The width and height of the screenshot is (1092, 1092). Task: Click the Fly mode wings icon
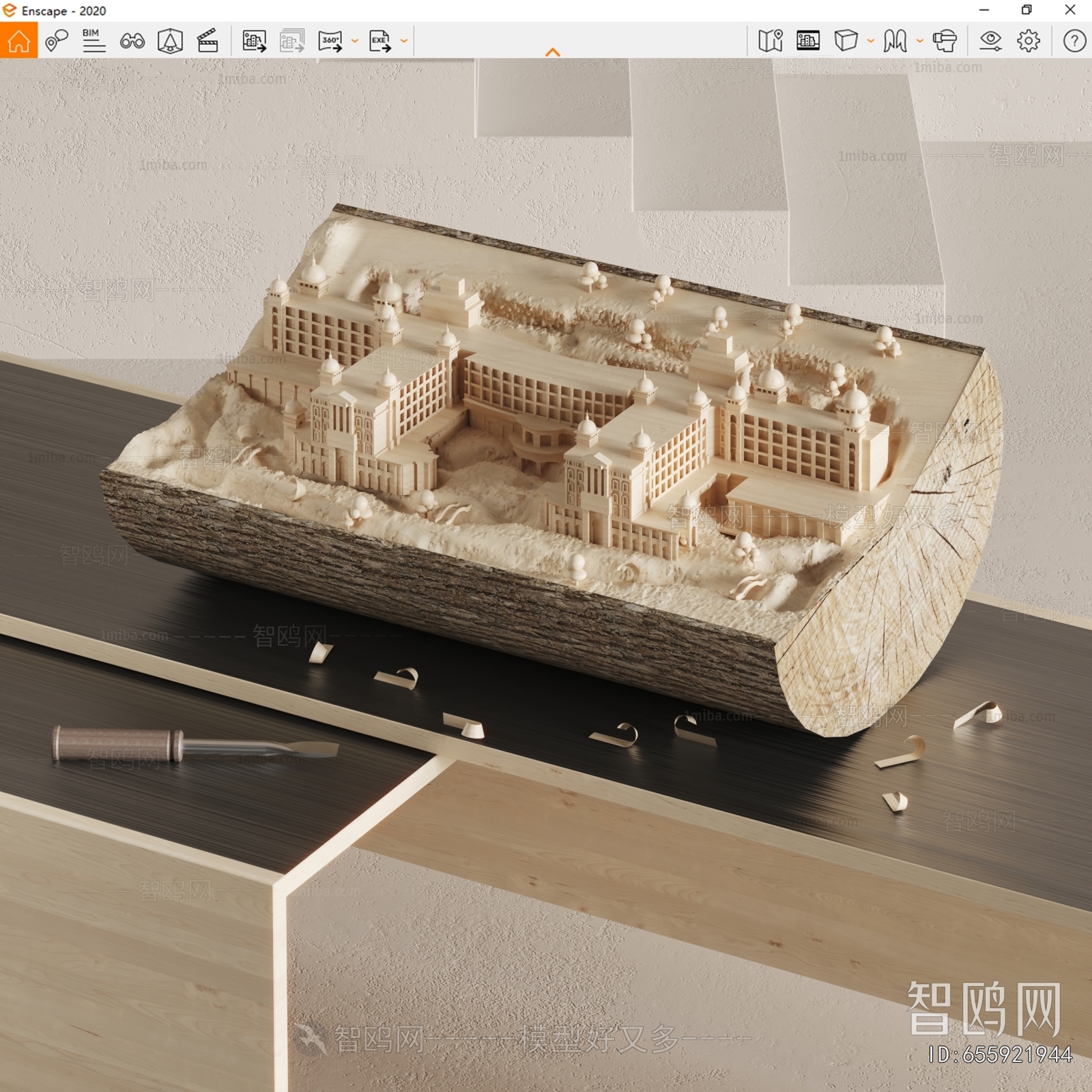(895, 41)
